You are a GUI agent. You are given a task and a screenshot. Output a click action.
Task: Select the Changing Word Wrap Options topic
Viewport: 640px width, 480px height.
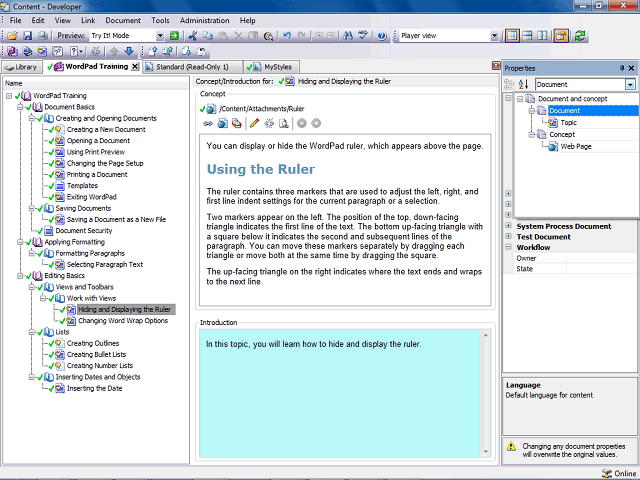123,321
